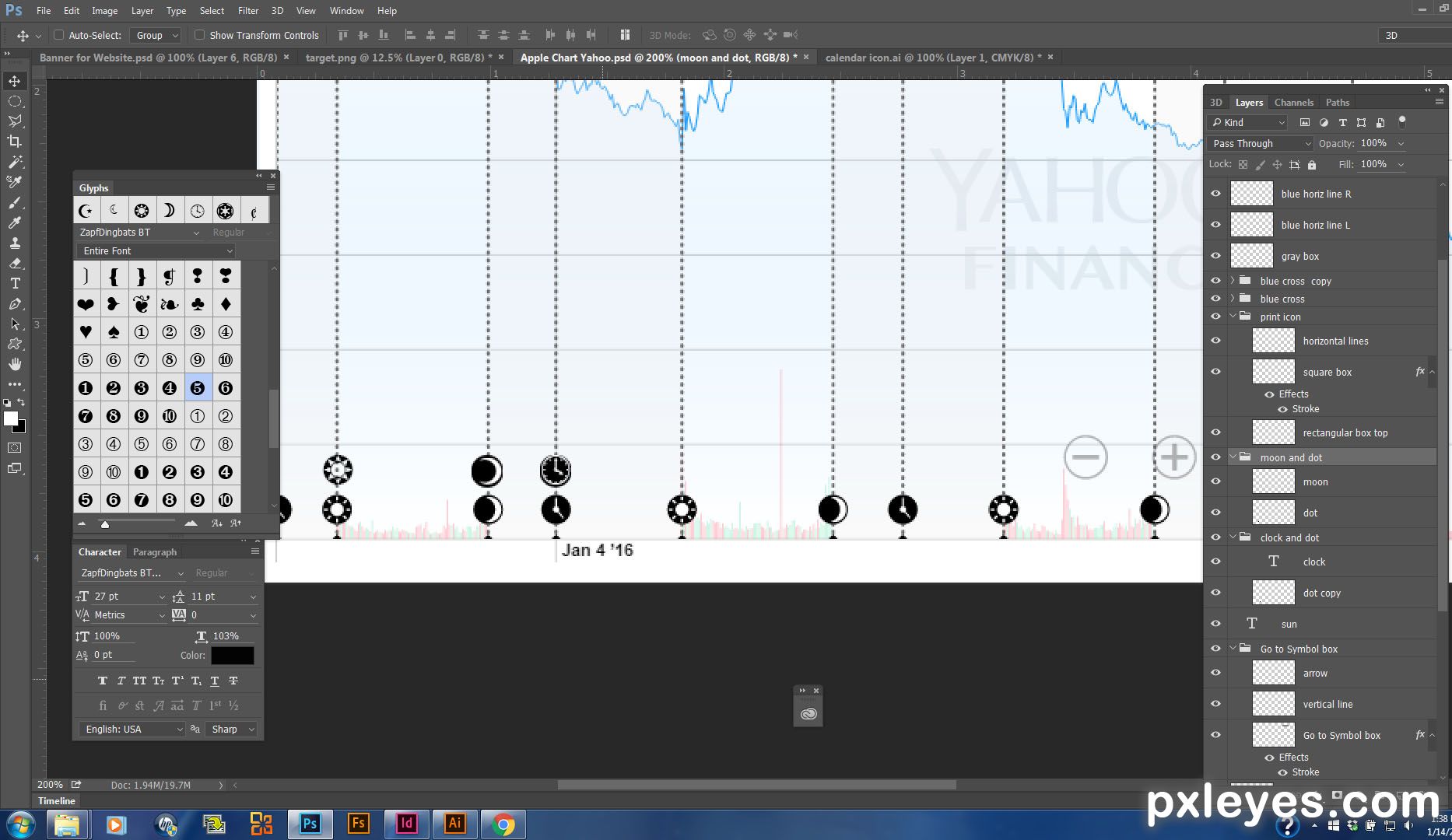Viewport: 1452px width, 840px height.
Task: Switch to the Paragraph tab
Action: pyautogui.click(x=155, y=552)
